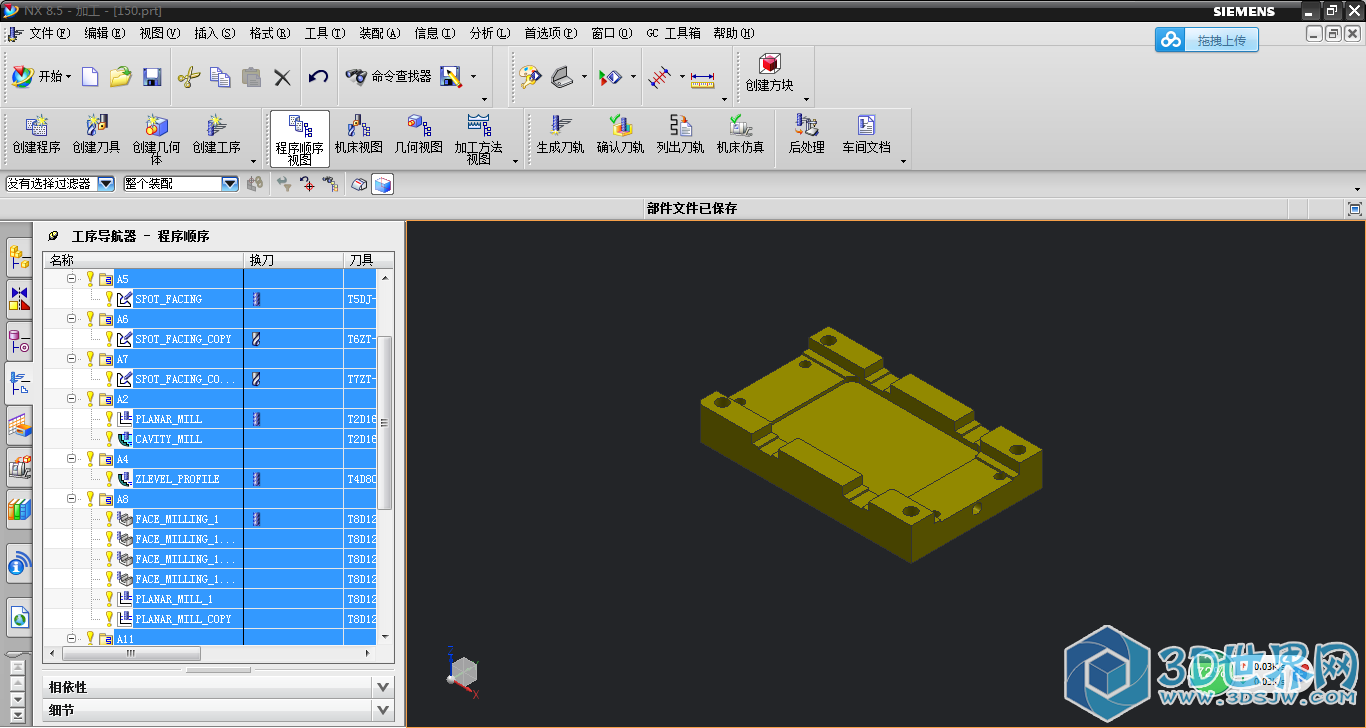Open the Start (开始) dropdown
The width and height of the screenshot is (1366, 728).
click(42, 76)
